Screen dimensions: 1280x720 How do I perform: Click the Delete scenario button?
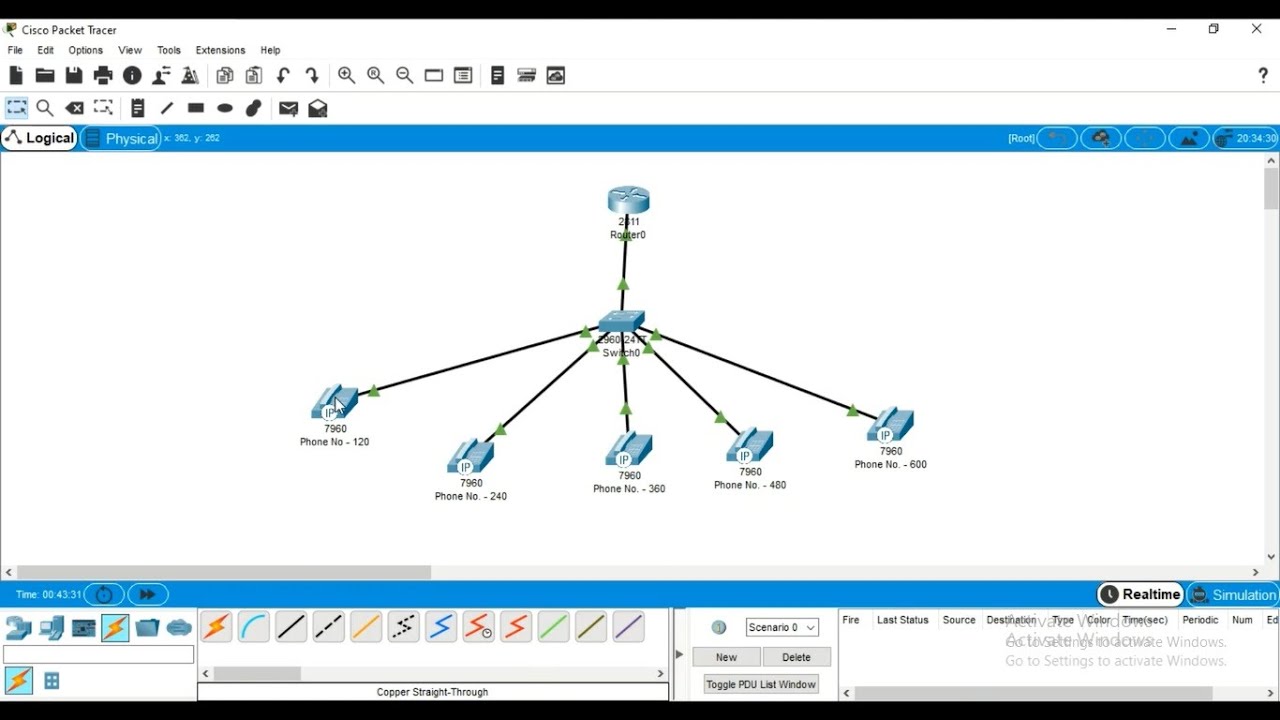(796, 657)
